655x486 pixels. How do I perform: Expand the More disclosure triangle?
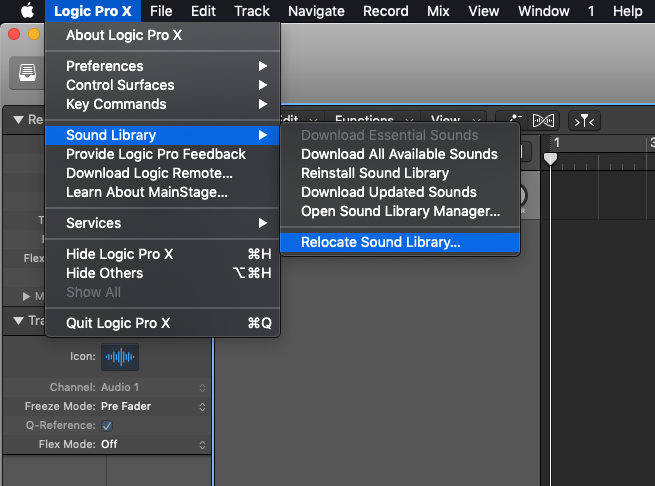[x=26, y=296]
